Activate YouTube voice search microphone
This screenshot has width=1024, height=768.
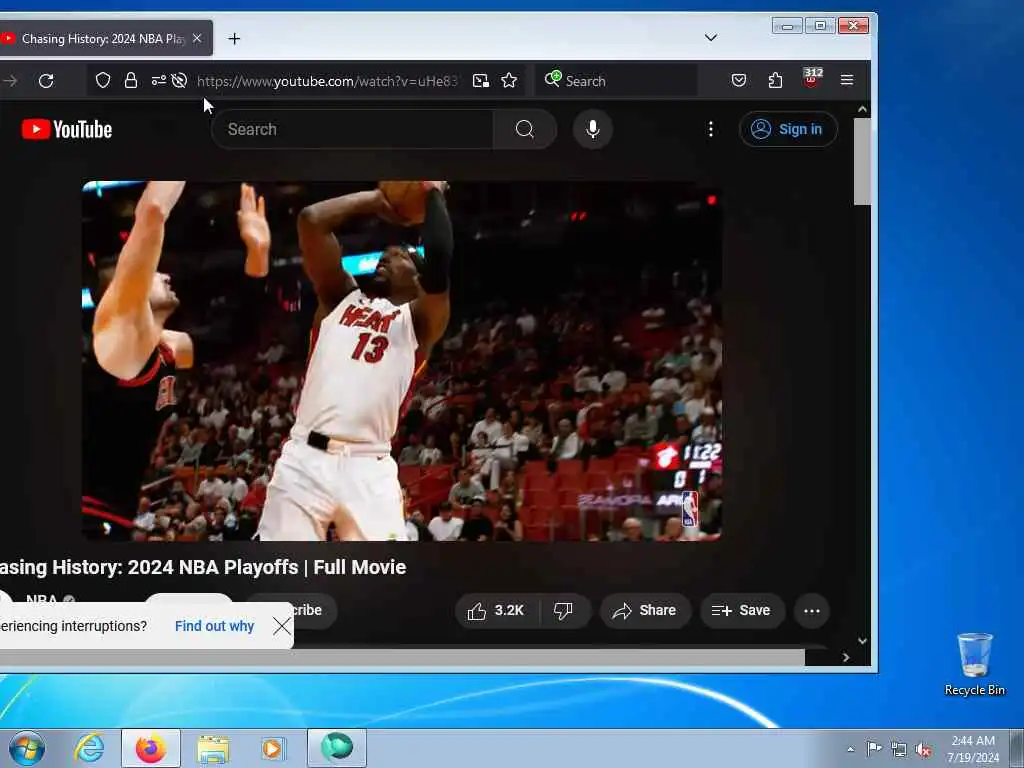point(592,129)
